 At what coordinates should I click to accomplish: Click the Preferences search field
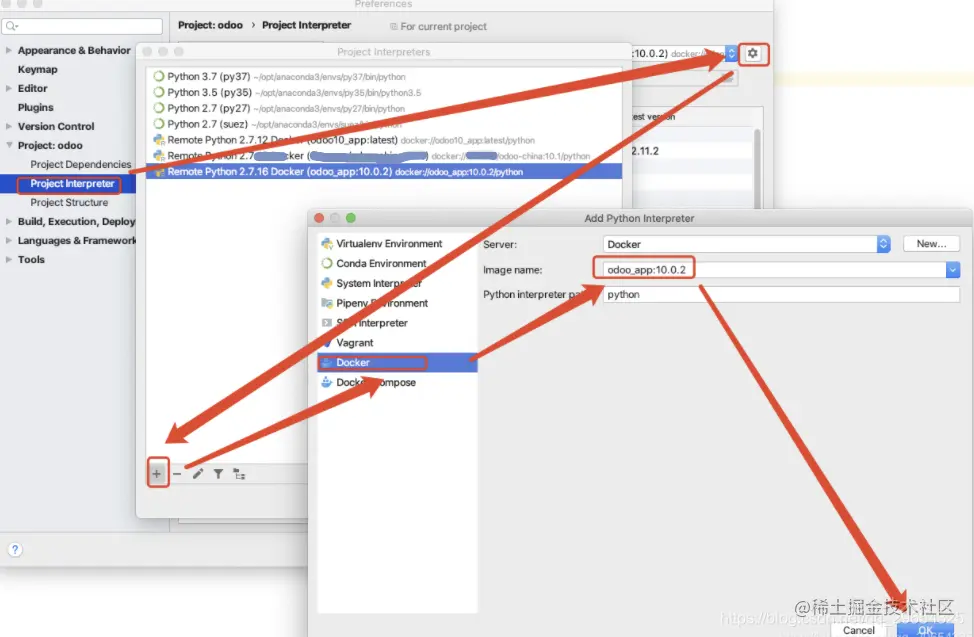coord(82,26)
